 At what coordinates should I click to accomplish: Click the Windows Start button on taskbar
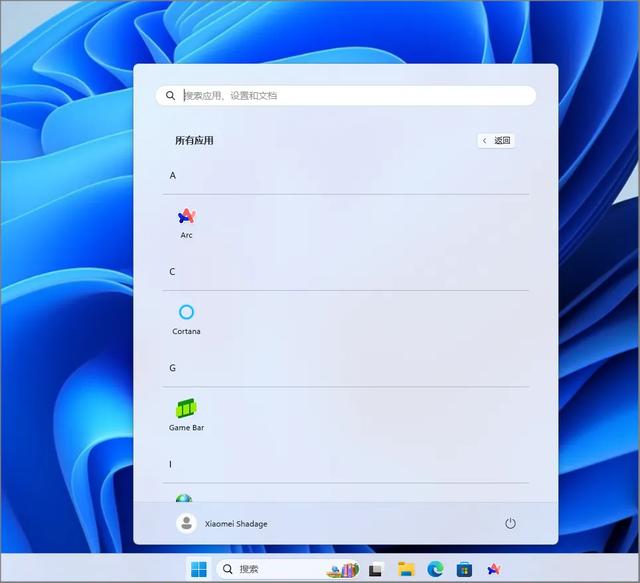tap(199, 569)
